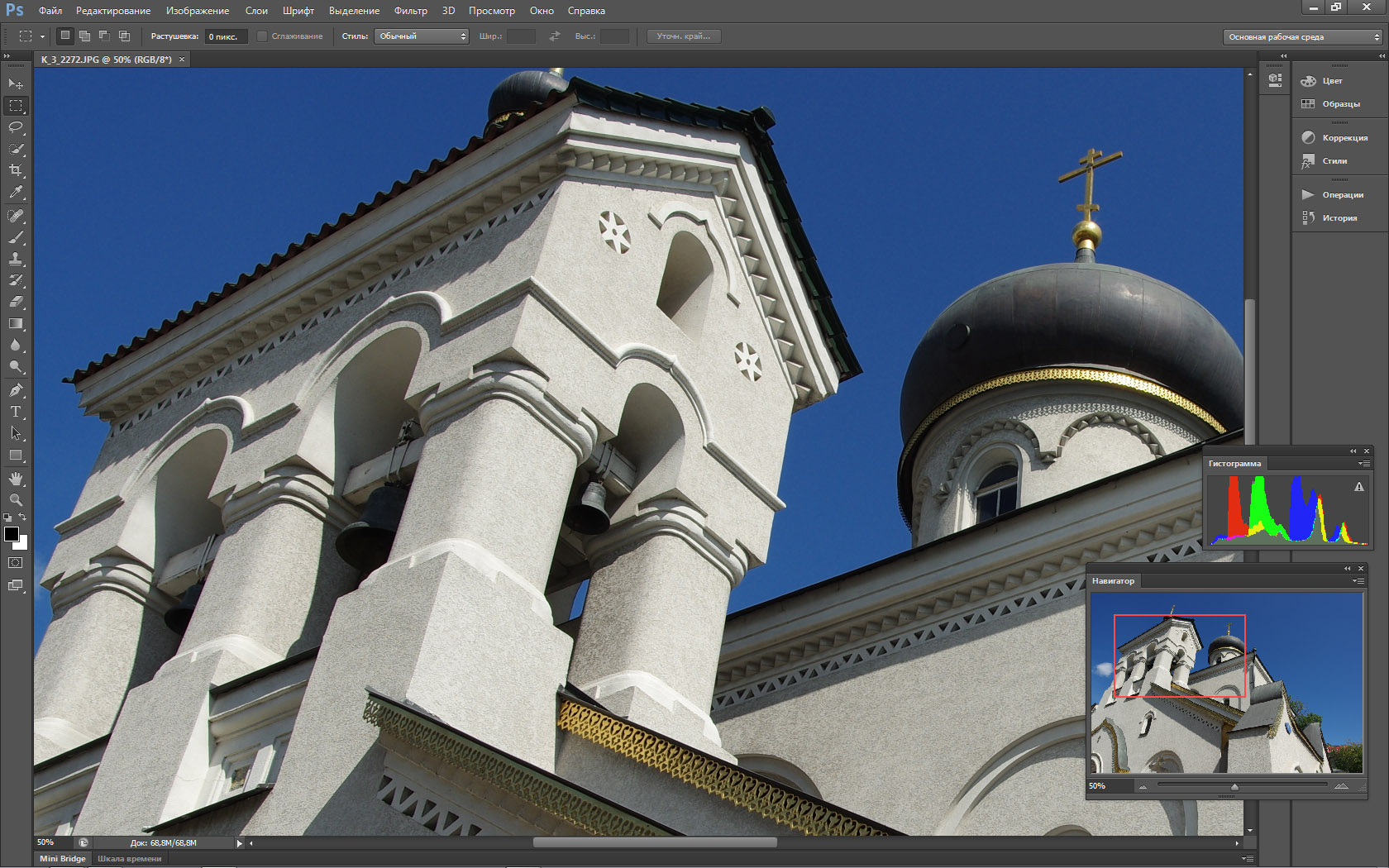Toggle Quick Mask mode

pos(16,563)
